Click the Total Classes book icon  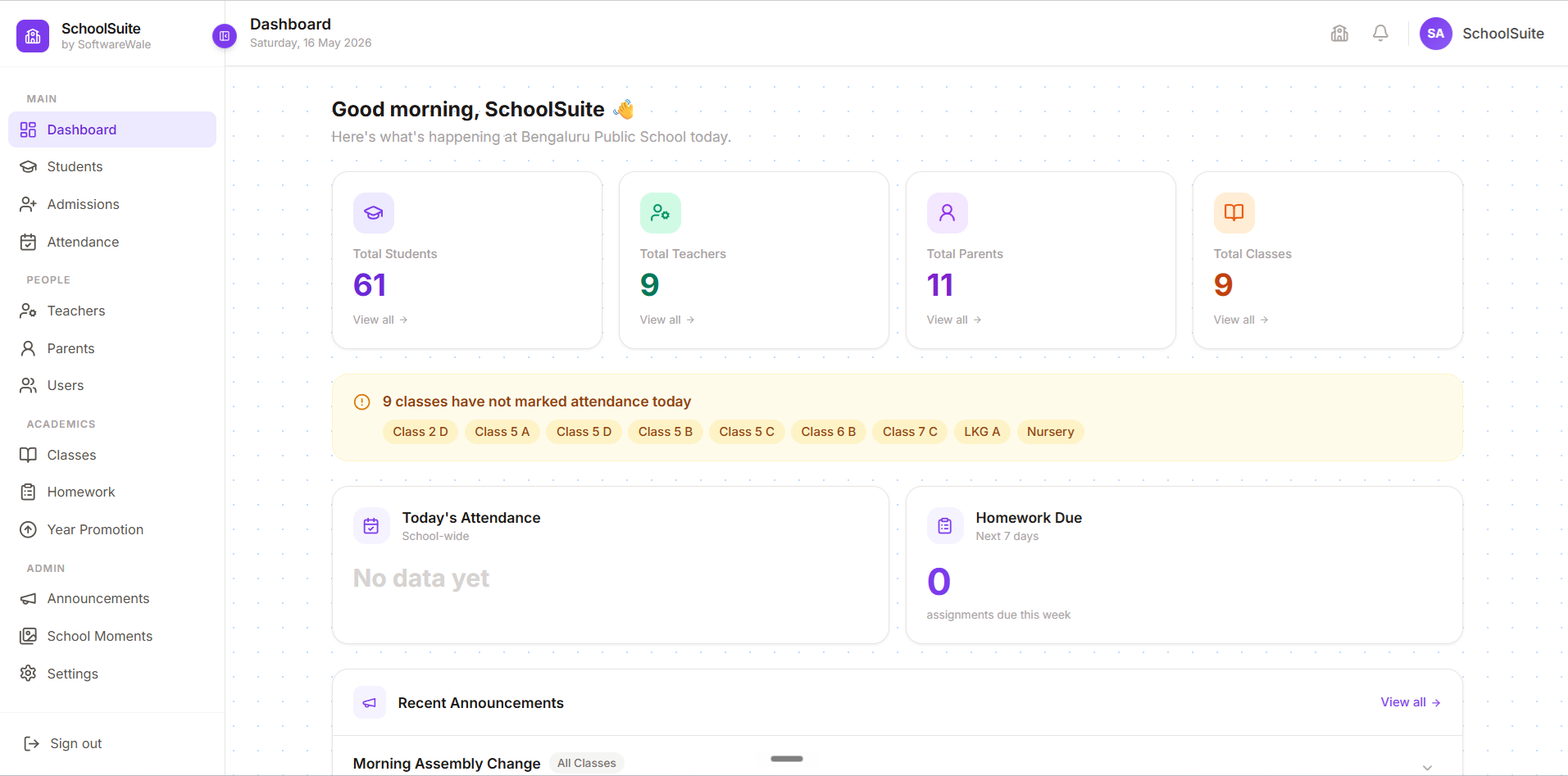[1234, 213]
